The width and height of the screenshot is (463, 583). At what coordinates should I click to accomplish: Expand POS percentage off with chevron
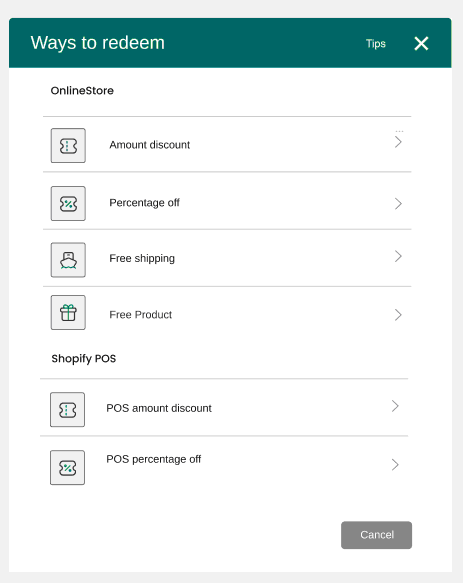pyautogui.click(x=395, y=464)
